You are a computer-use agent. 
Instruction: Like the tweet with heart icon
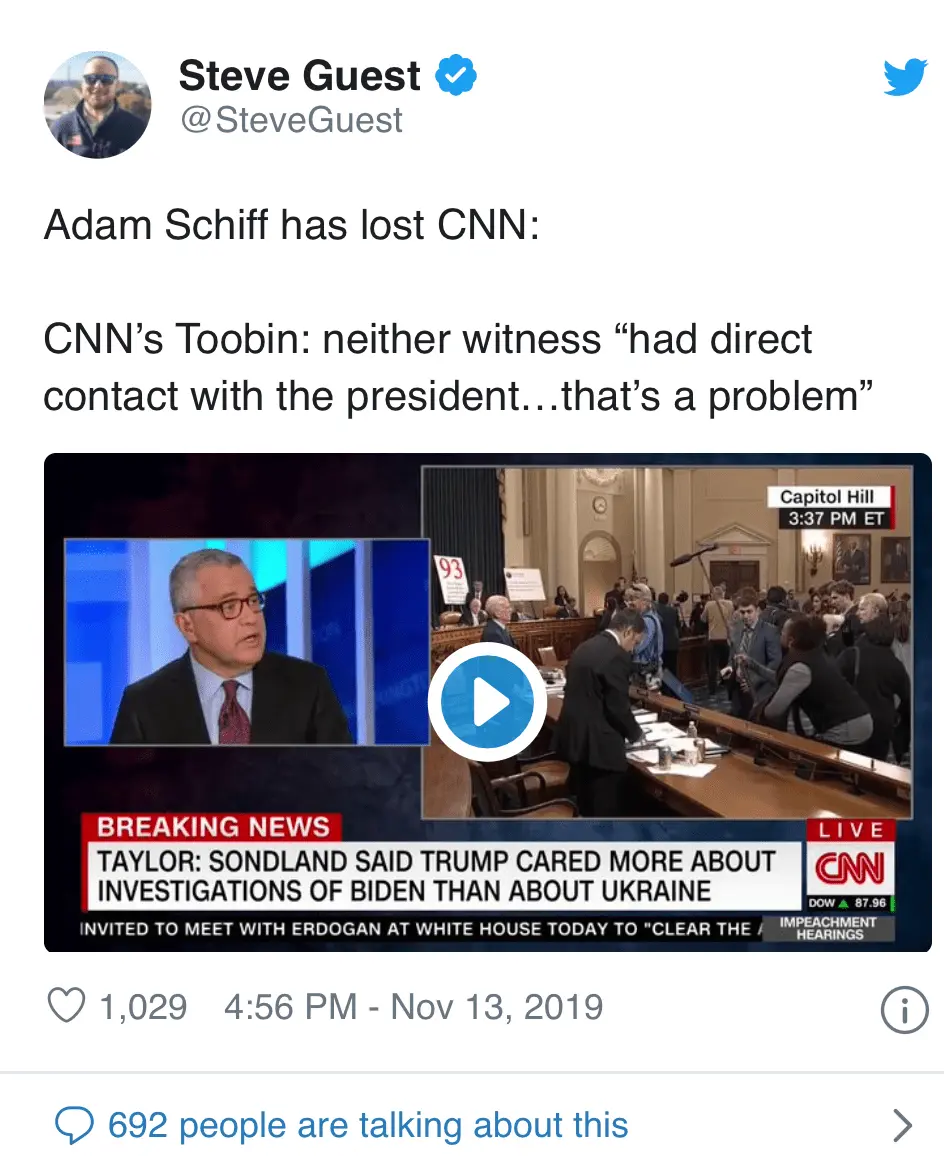click(67, 1005)
